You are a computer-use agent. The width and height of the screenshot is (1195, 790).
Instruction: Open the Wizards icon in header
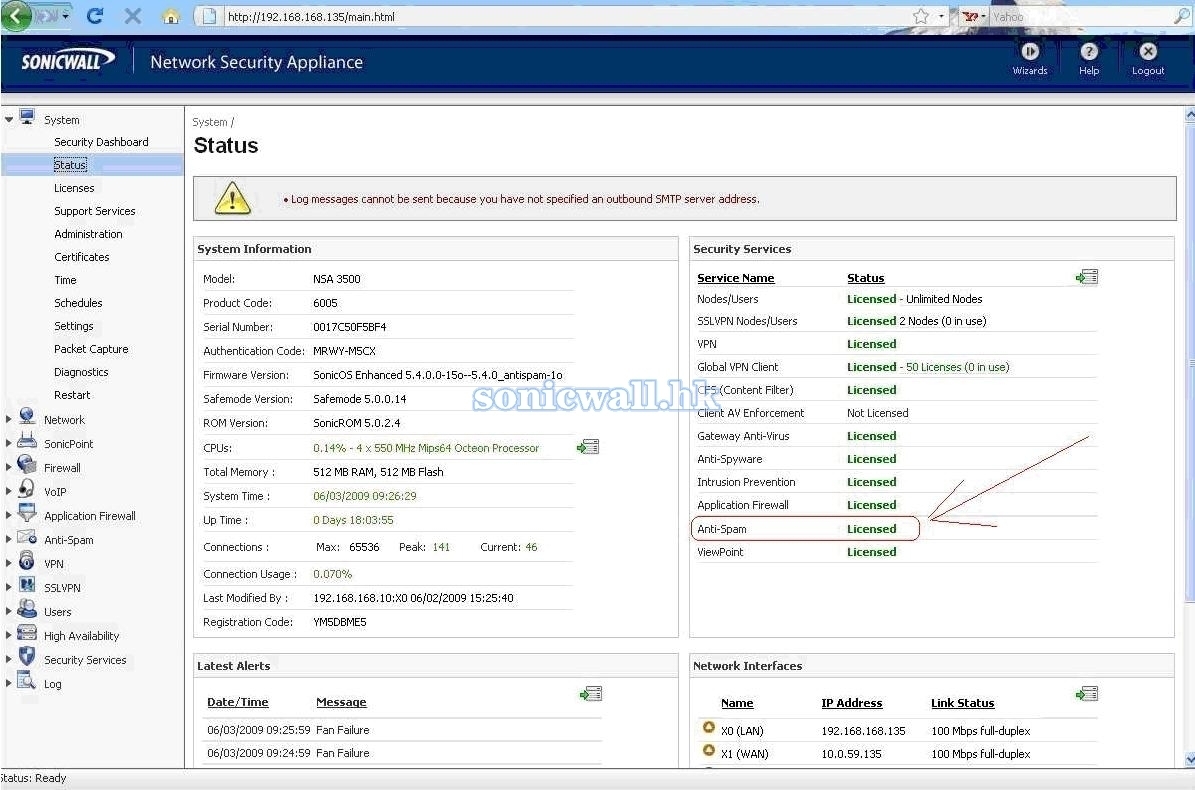click(1030, 51)
